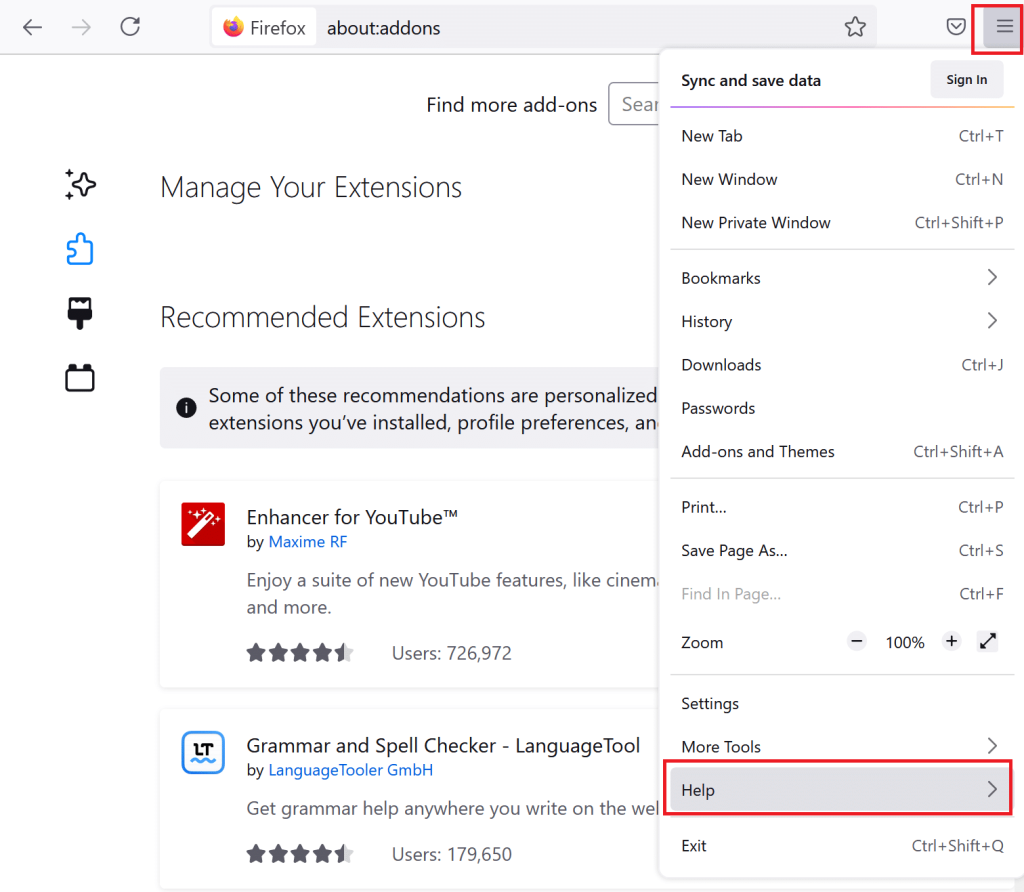Screen dimensions: 1024x892
Task: Open the Pocket save icon
Action: [956, 27]
